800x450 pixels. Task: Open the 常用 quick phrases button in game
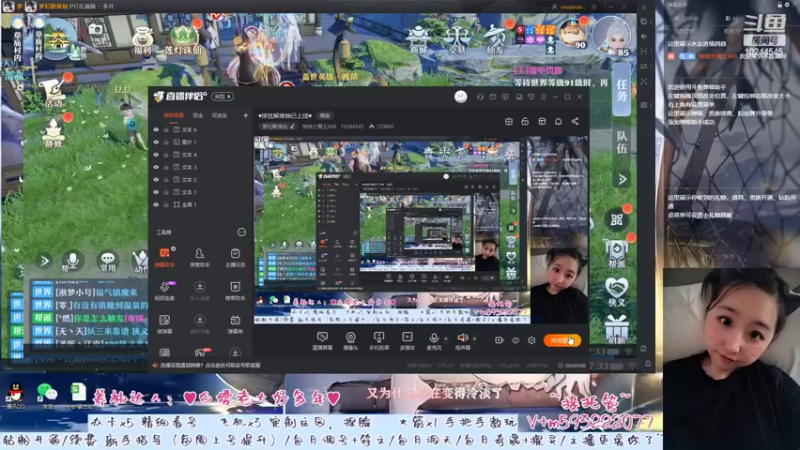tap(107, 261)
